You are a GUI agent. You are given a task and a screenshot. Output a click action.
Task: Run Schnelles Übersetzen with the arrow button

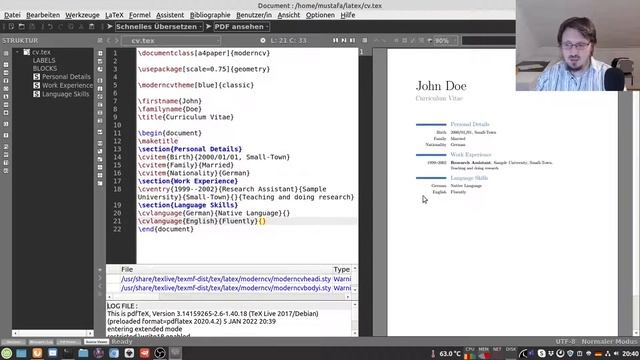coord(109,27)
